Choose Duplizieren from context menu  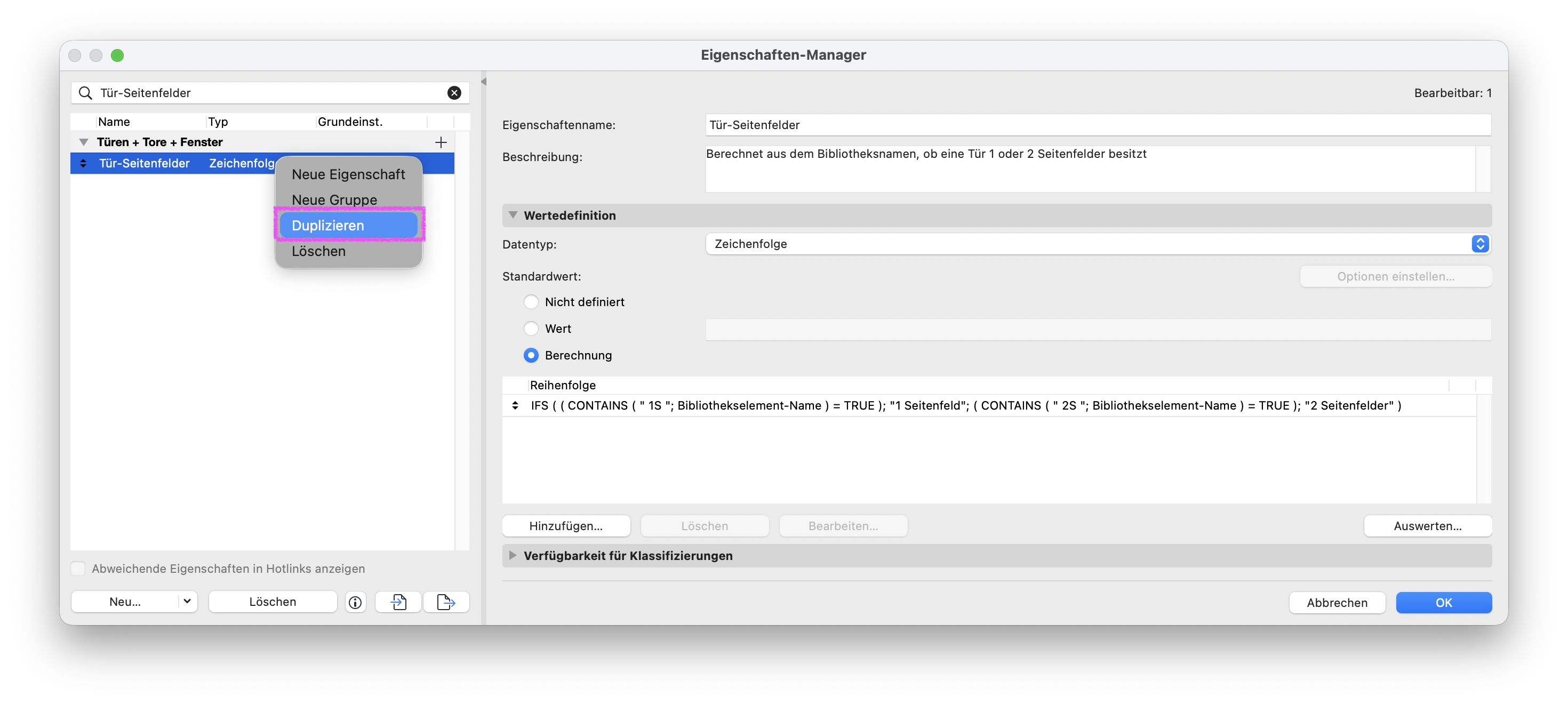(348, 226)
